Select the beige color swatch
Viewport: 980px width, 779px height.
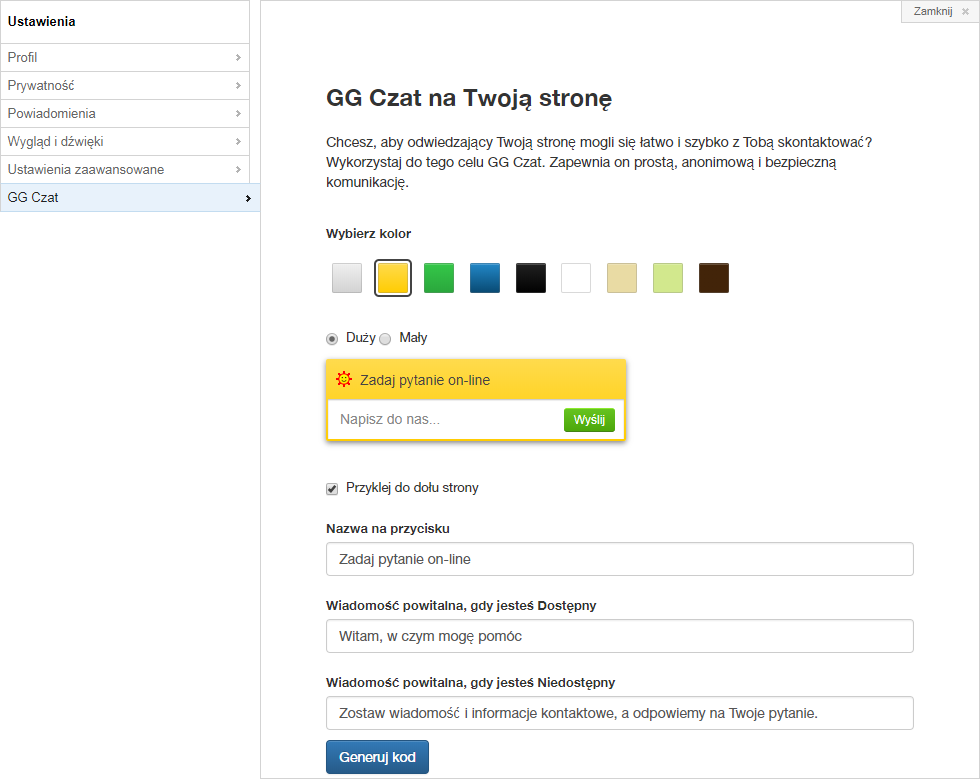622,278
